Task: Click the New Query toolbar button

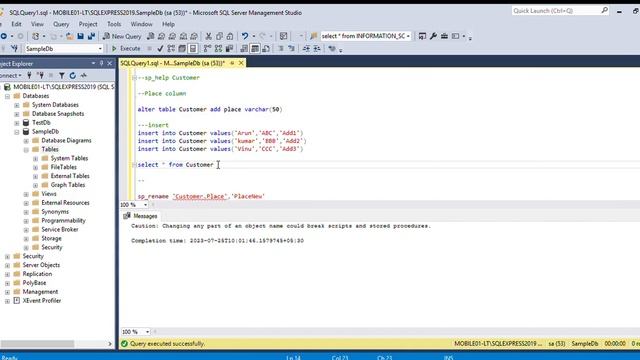Action: pos(122,36)
